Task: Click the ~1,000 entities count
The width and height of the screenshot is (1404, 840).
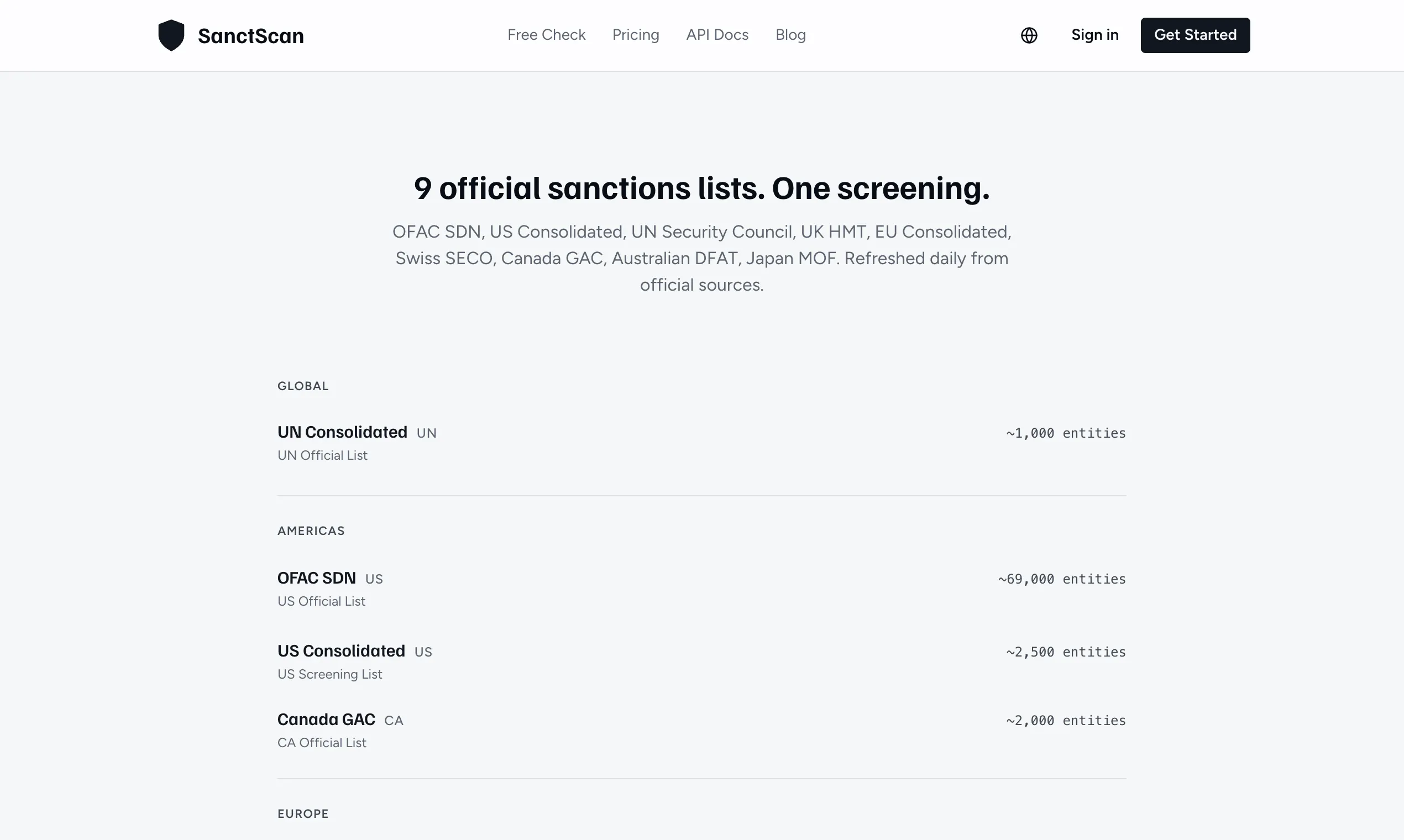Action: (1066, 433)
